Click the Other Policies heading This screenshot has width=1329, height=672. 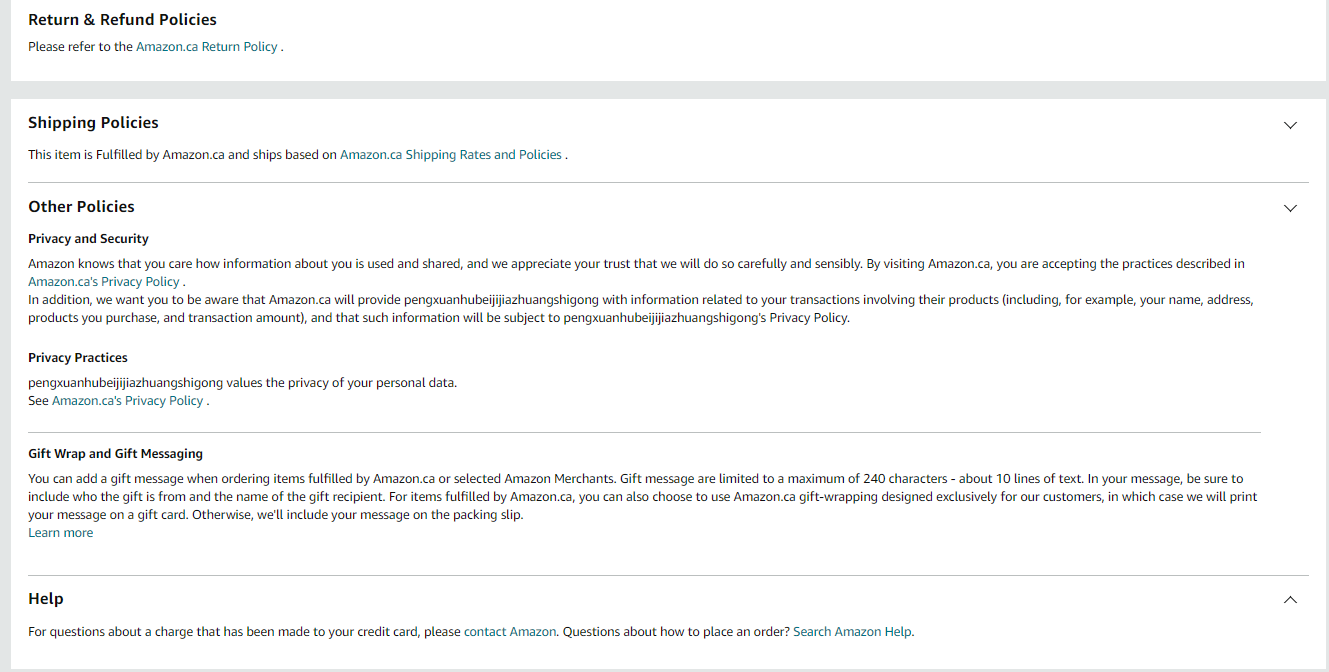[81, 207]
